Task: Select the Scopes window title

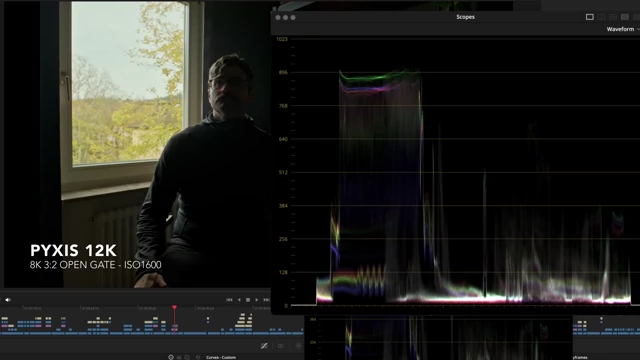Action: tap(465, 17)
